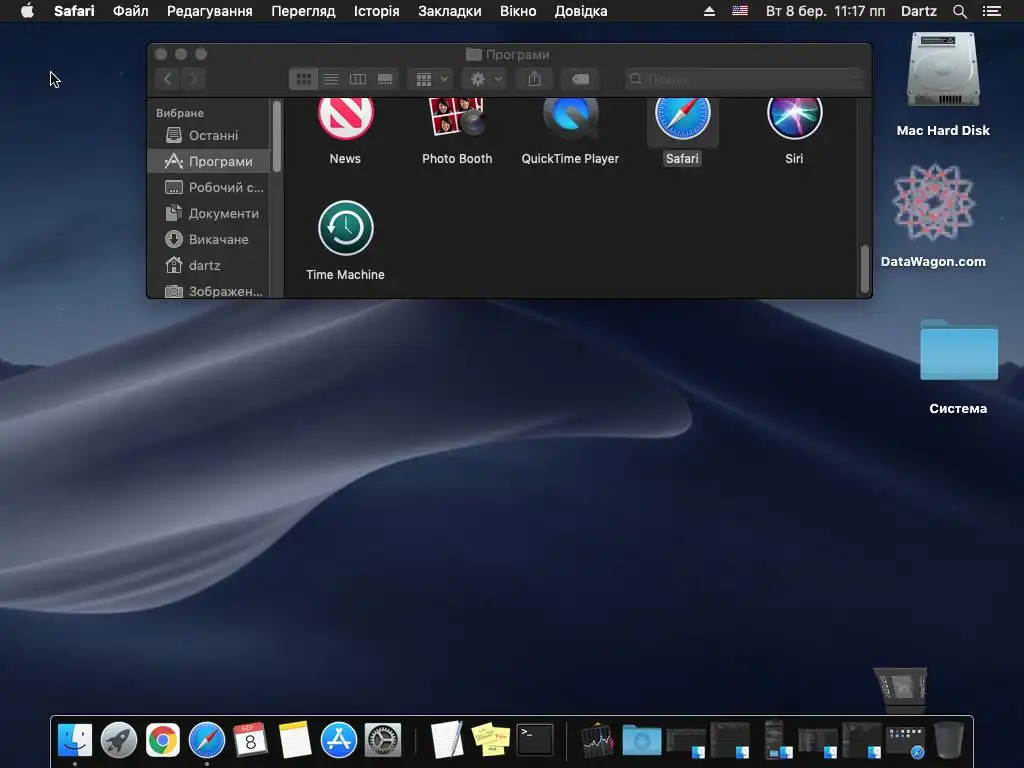The width and height of the screenshot is (1024, 768).
Task: Restore the minimized Safari window in the Dock
Action: click(905, 742)
